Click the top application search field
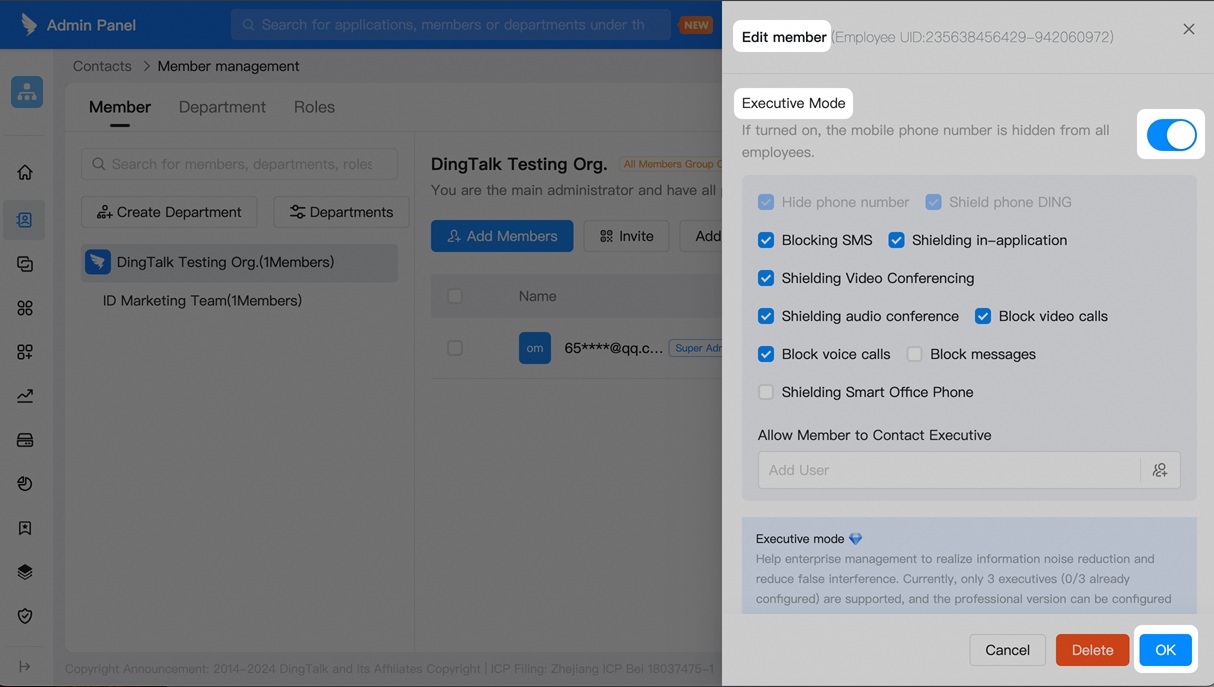This screenshot has width=1214, height=687. (x=451, y=25)
